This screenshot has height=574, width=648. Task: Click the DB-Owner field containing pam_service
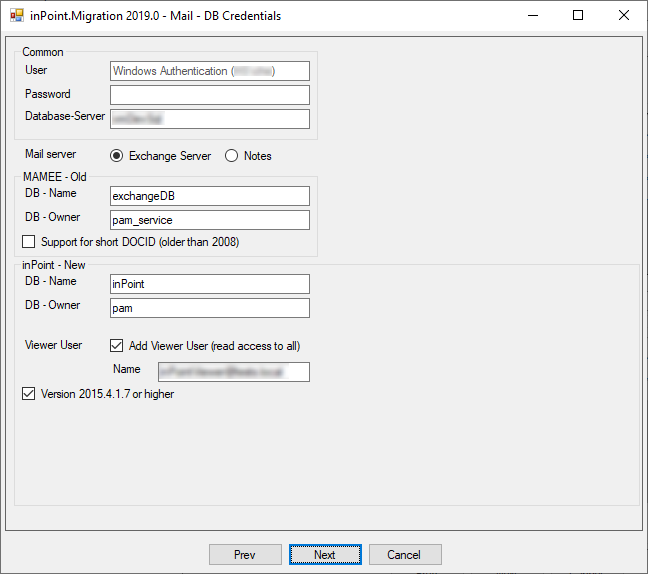coord(210,220)
